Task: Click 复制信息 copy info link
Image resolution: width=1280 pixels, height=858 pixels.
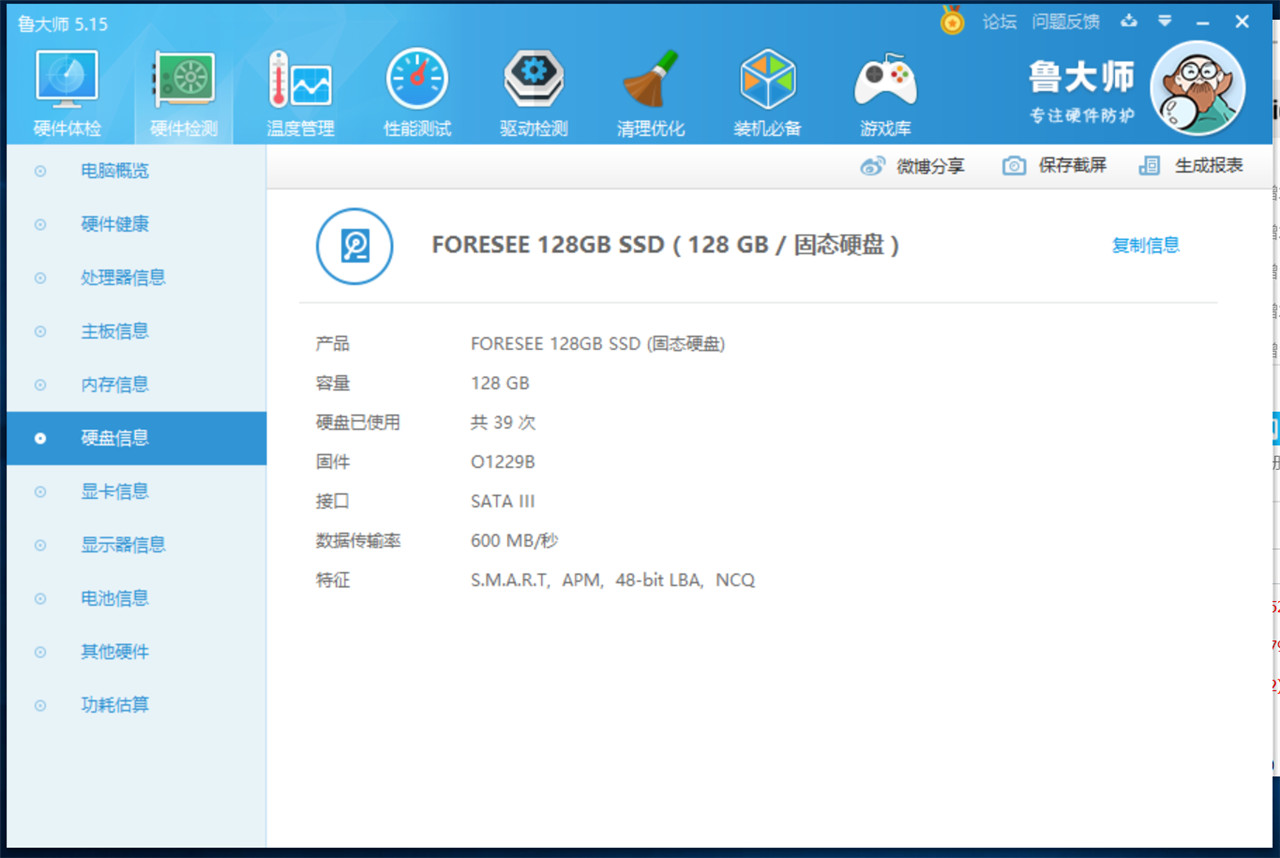Action: tap(1146, 245)
